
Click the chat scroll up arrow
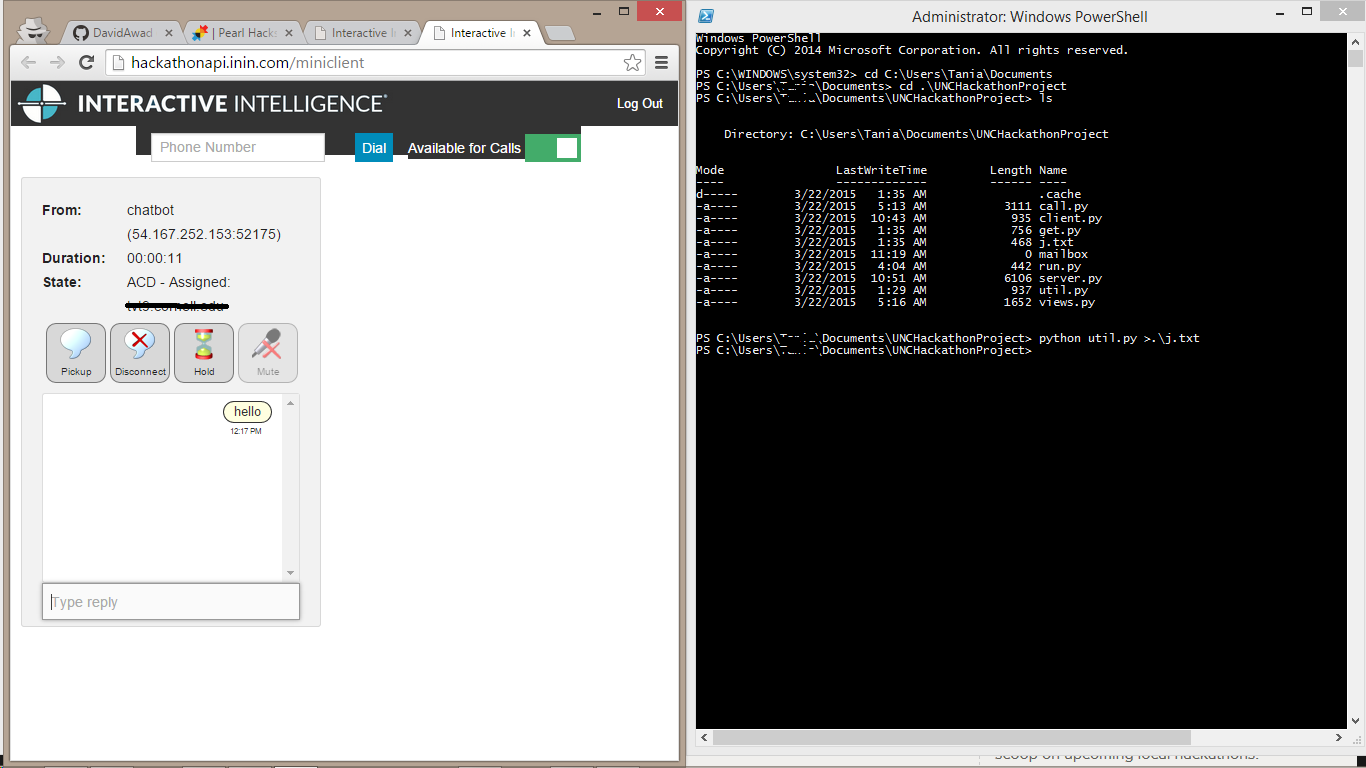click(291, 403)
